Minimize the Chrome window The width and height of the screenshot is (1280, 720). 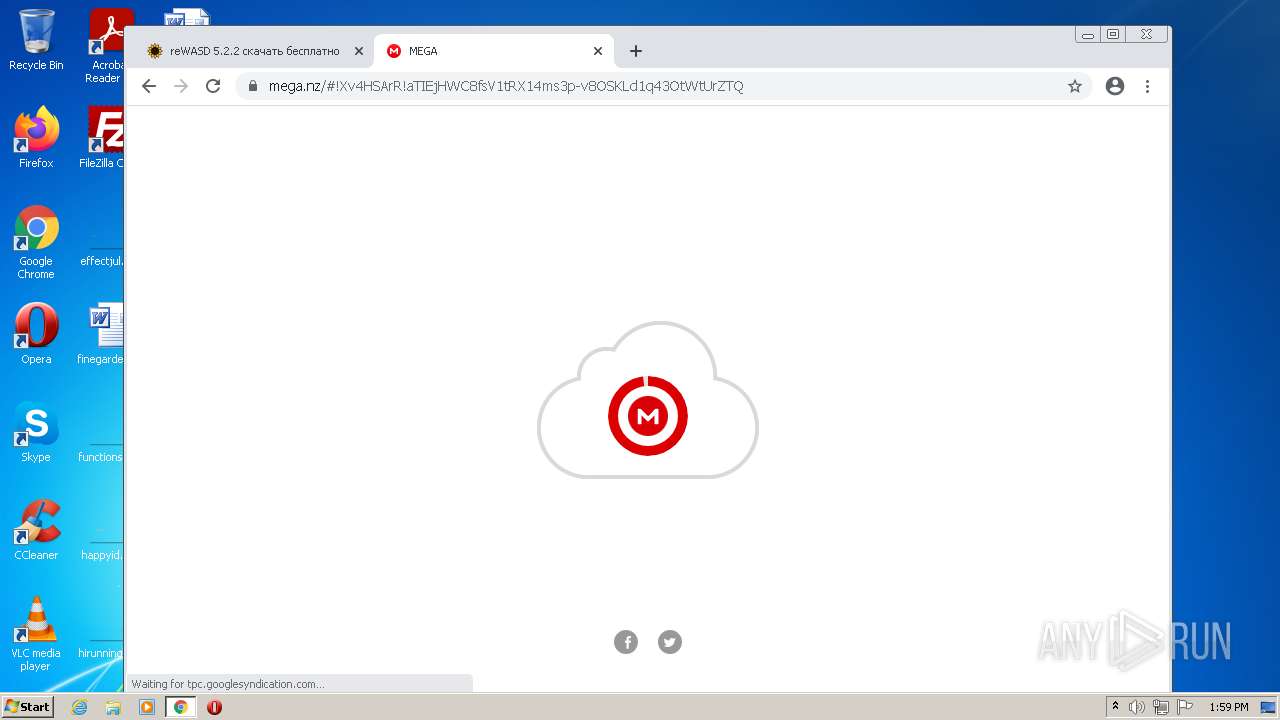[1088, 34]
